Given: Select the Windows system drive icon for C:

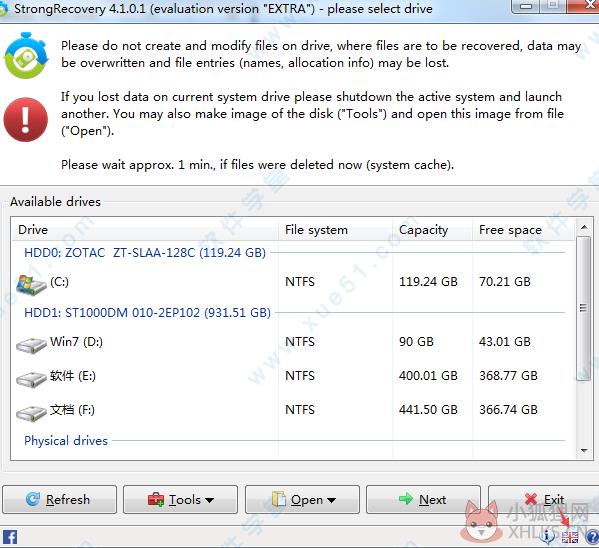Looking at the screenshot, I should (31, 285).
